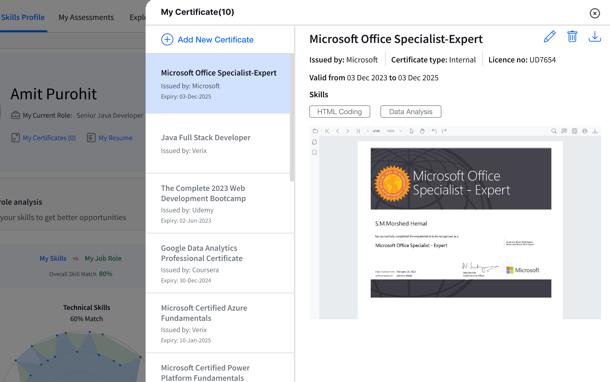This screenshot has width=610, height=382.
Task: Close the My Certificate panel
Action: pyautogui.click(x=594, y=13)
